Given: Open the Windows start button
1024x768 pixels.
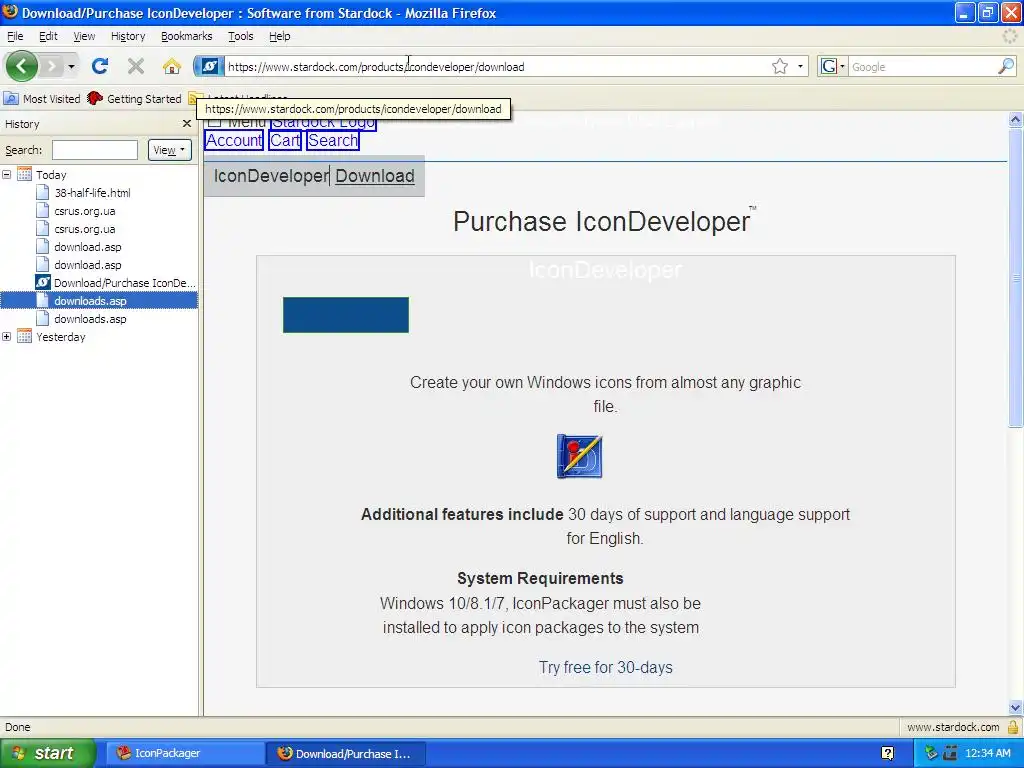Looking at the screenshot, I should pyautogui.click(x=48, y=753).
